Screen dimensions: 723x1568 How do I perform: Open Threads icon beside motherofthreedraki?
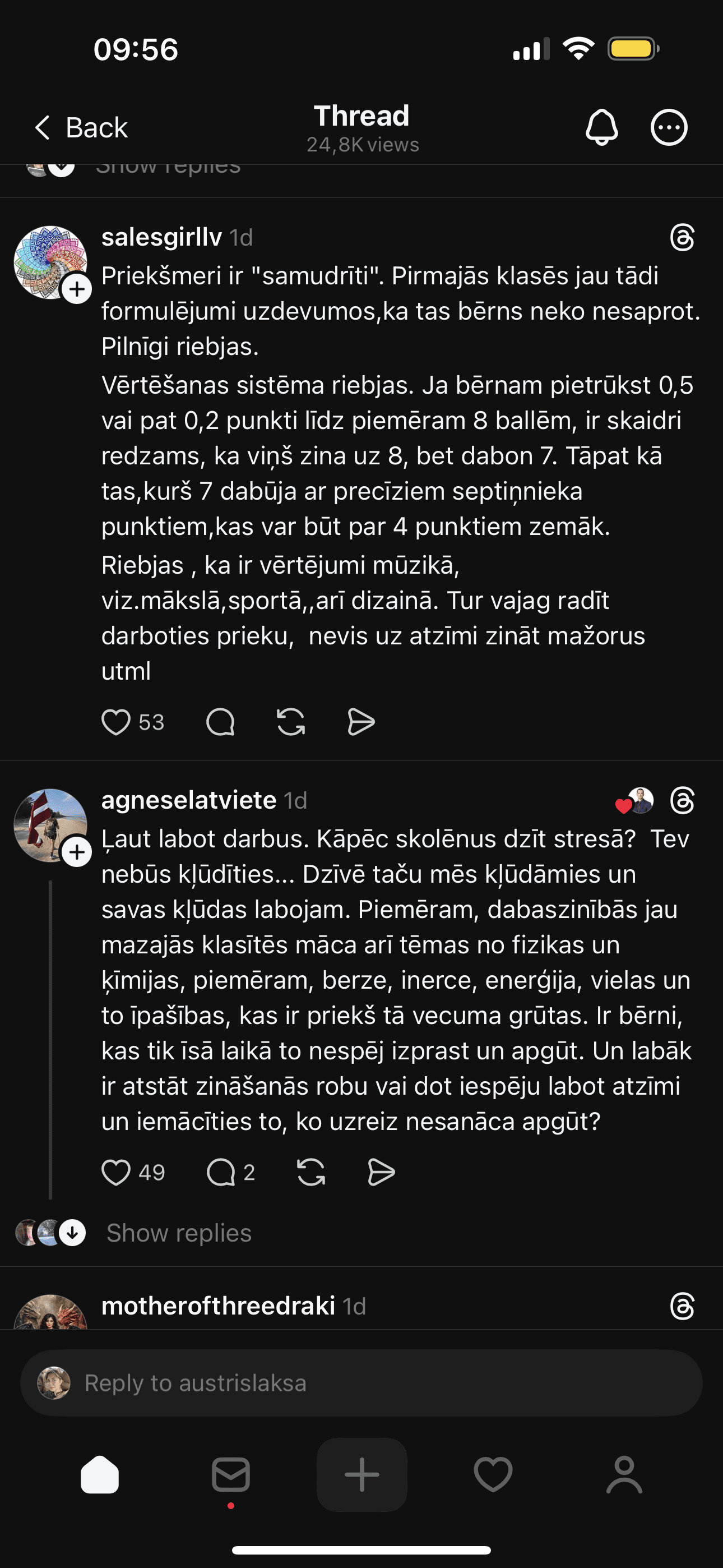[682, 1306]
